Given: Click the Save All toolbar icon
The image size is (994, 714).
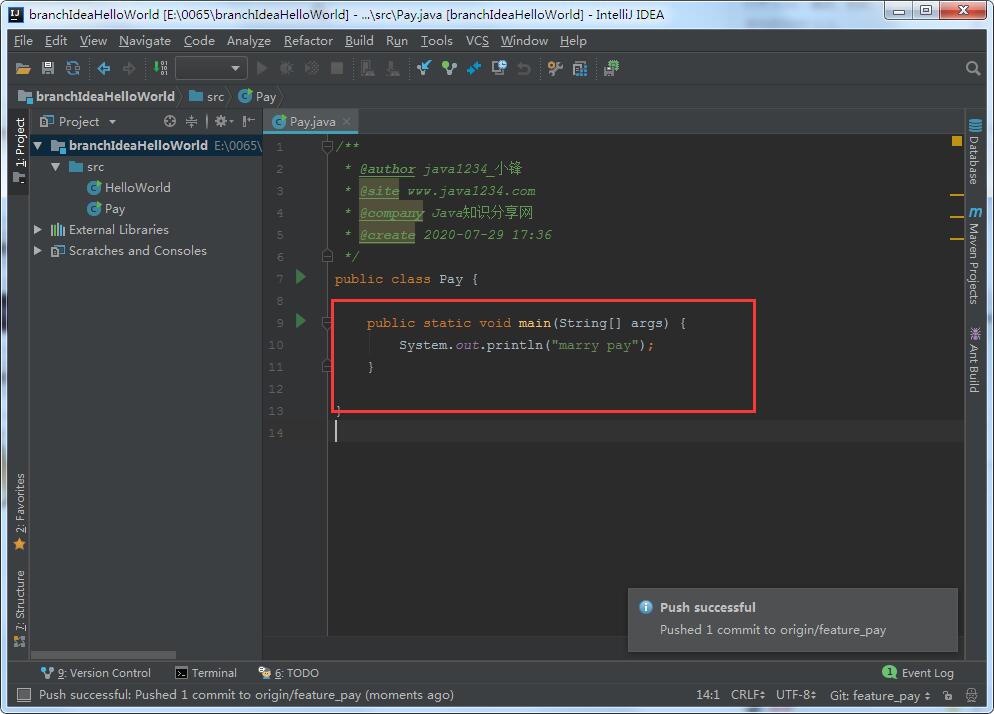Looking at the screenshot, I should pyautogui.click(x=48, y=68).
